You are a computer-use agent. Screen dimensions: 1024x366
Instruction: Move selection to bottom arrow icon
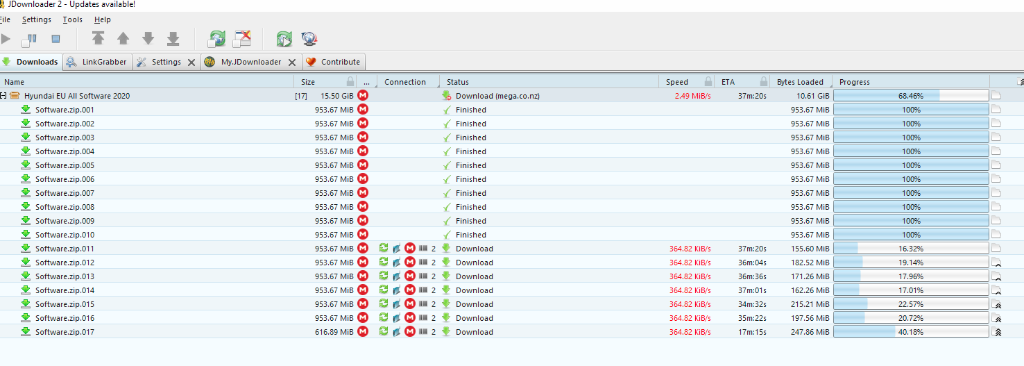[173, 39]
